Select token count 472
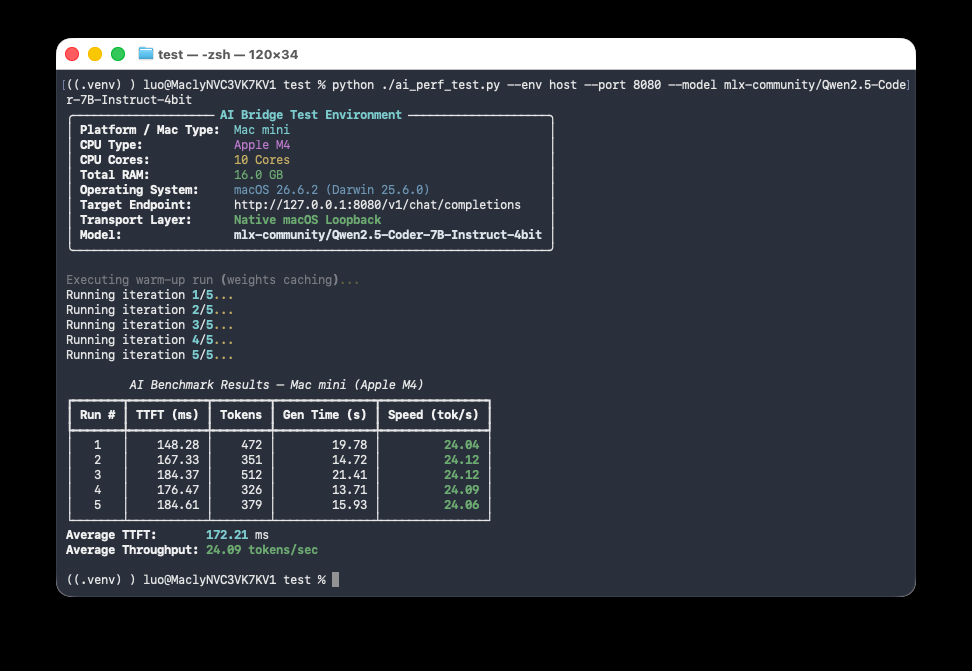972x671 pixels. click(252, 445)
